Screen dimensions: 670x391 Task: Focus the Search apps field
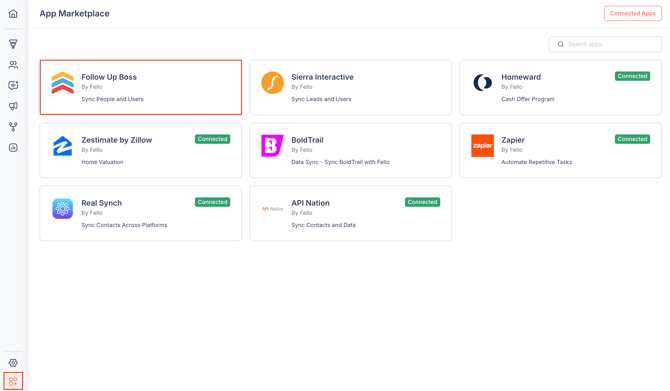pos(605,44)
